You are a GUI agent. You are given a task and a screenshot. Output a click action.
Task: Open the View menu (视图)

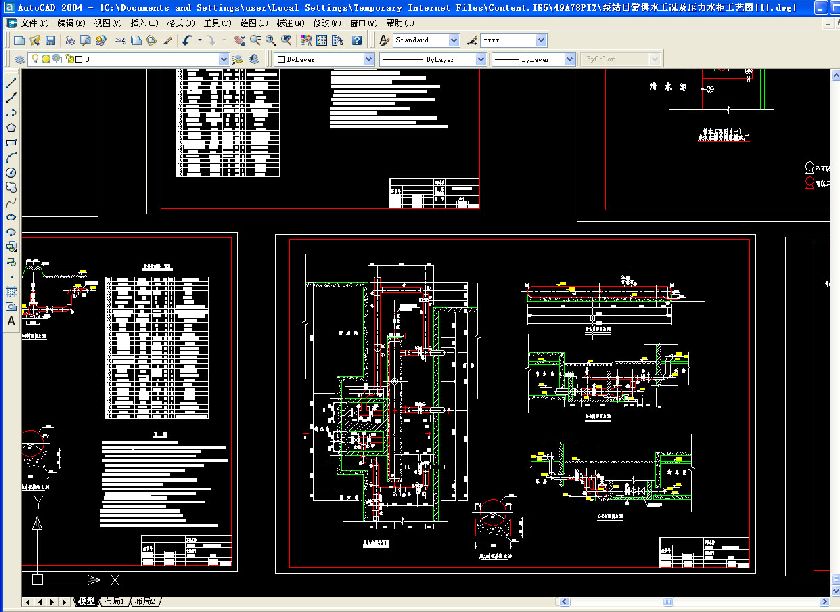pyautogui.click(x=108, y=23)
